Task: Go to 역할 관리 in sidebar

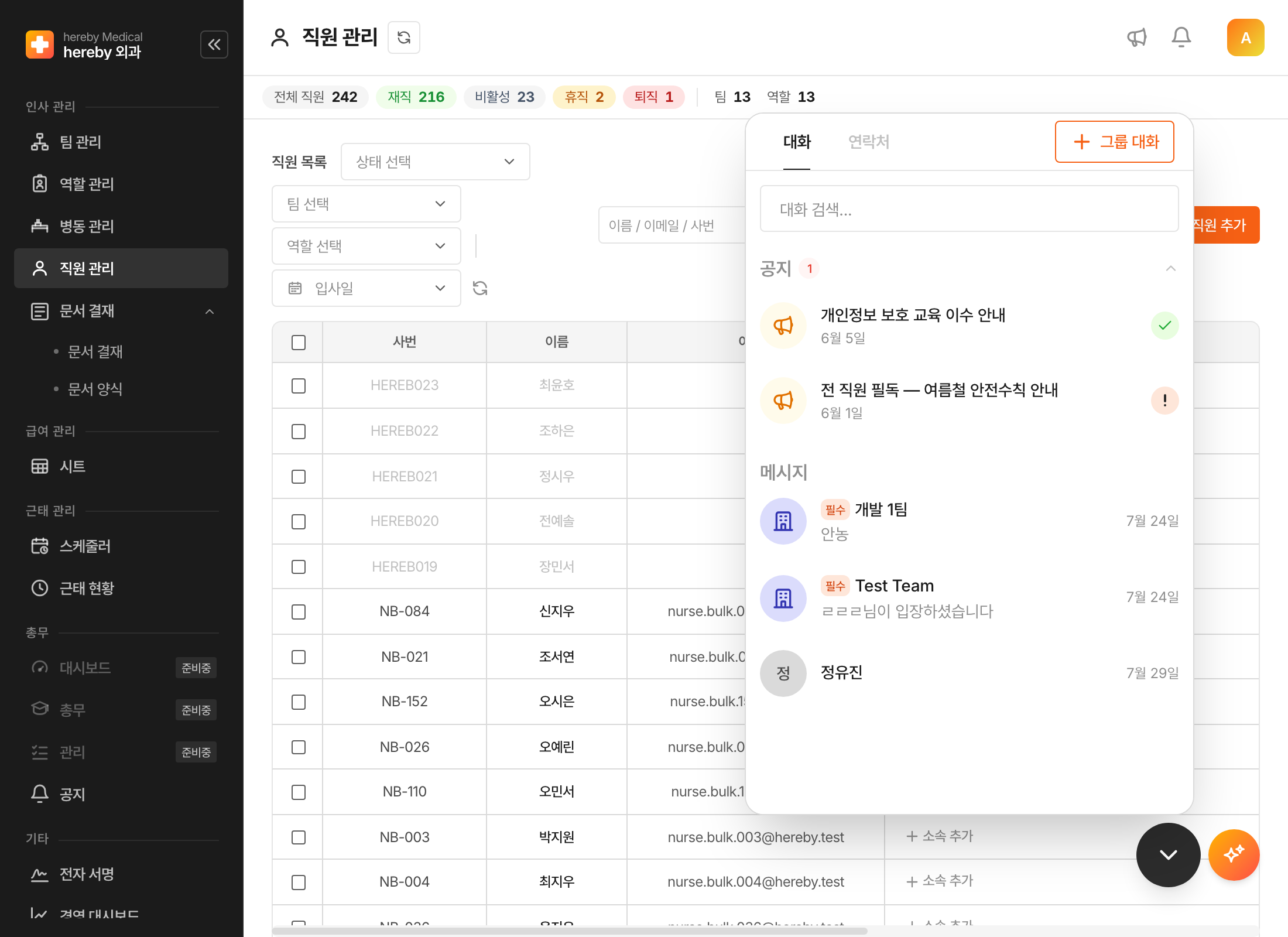Action: pos(121,184)
